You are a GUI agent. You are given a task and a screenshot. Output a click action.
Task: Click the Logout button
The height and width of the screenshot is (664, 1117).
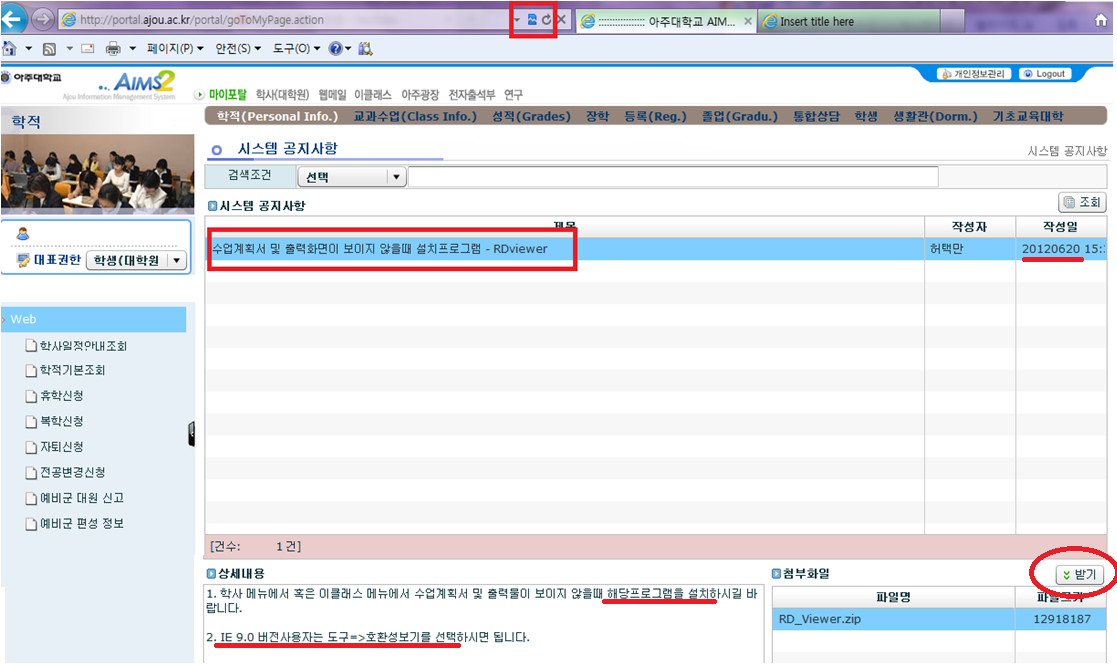pyautogui.click(x=1045, y=74)
